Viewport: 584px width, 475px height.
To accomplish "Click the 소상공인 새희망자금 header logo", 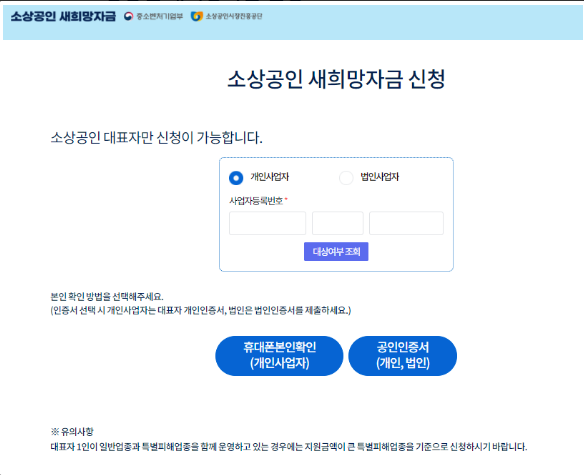I will coord(63,16).
